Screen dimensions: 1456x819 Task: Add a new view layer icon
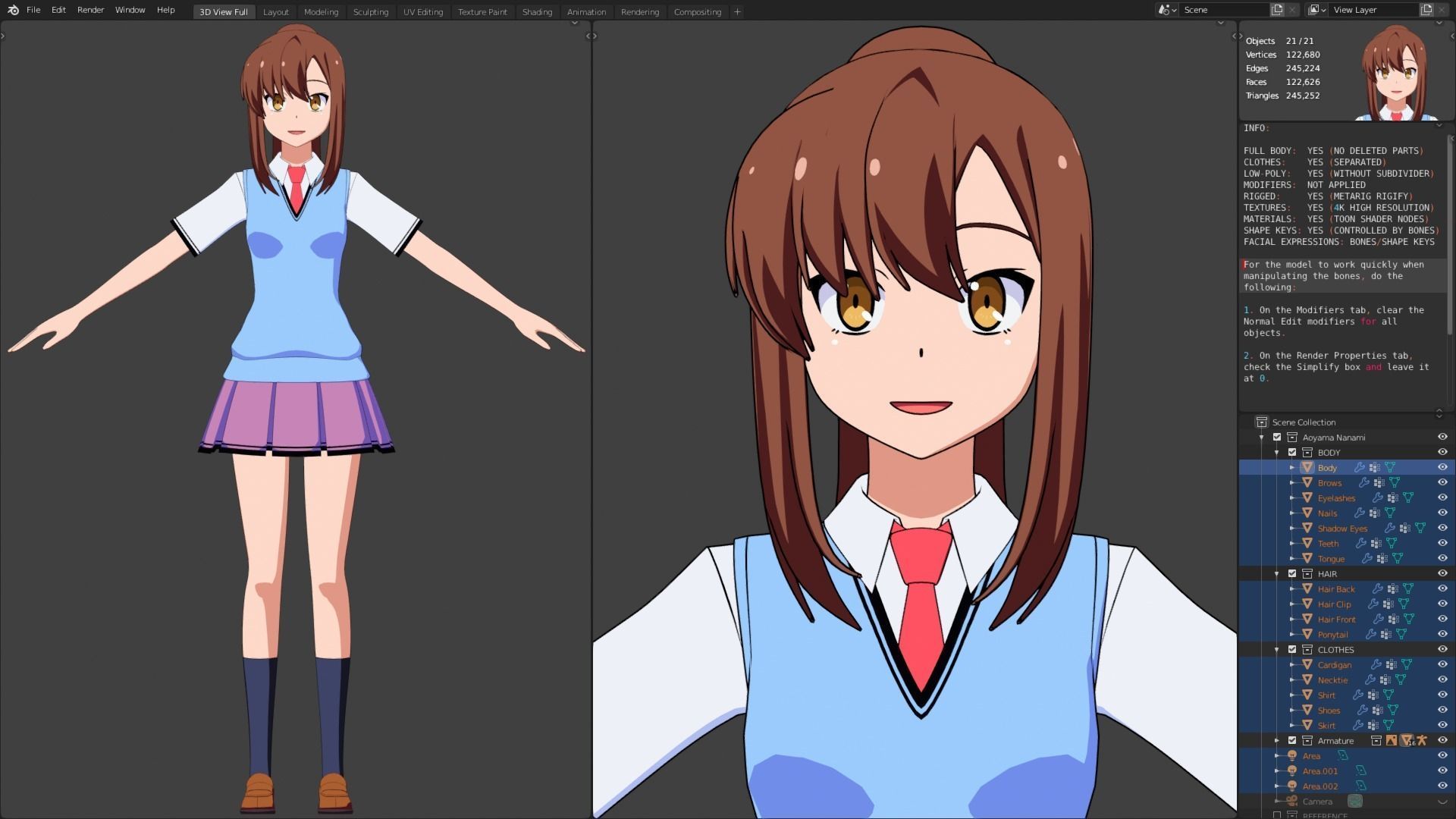pos(1426,10)
